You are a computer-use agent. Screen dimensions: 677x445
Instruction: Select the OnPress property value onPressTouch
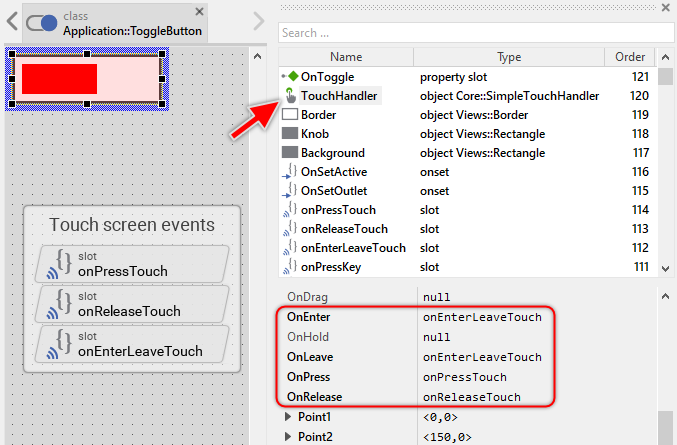[x=464, y=377]
